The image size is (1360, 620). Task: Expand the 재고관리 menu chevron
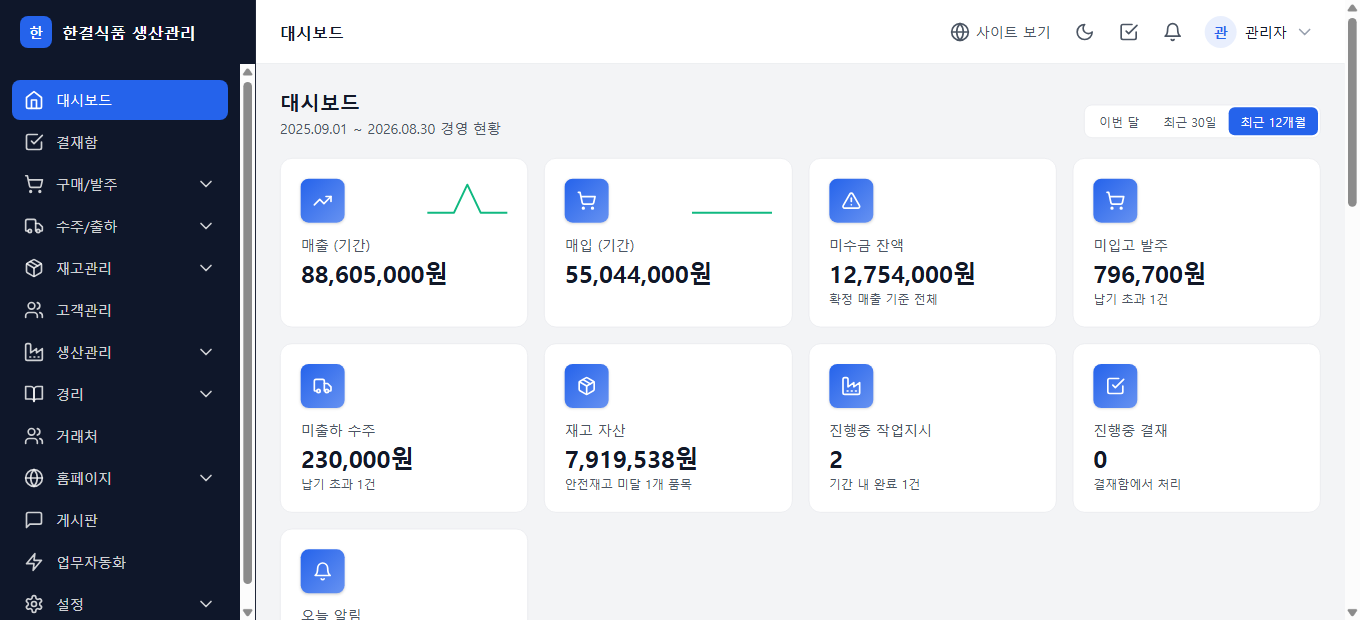tap(206, 268)
